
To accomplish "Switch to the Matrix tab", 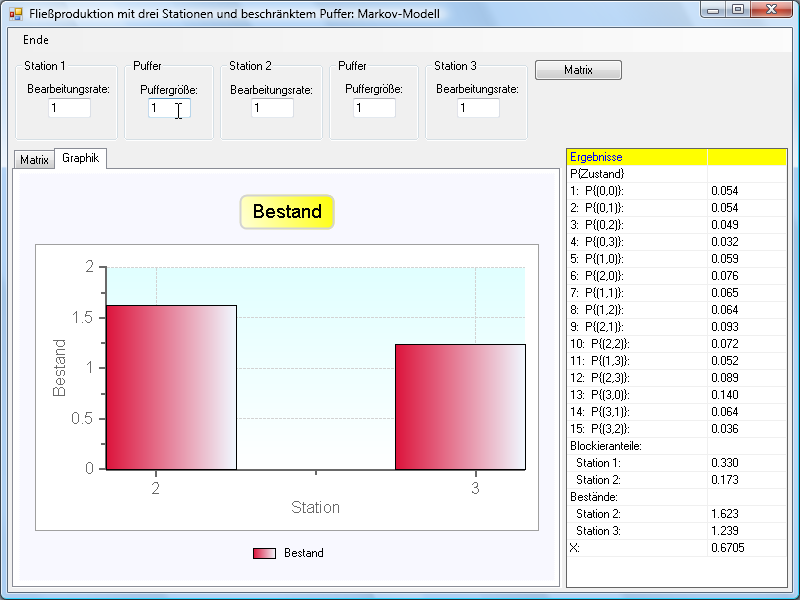I will pos(34,159).
